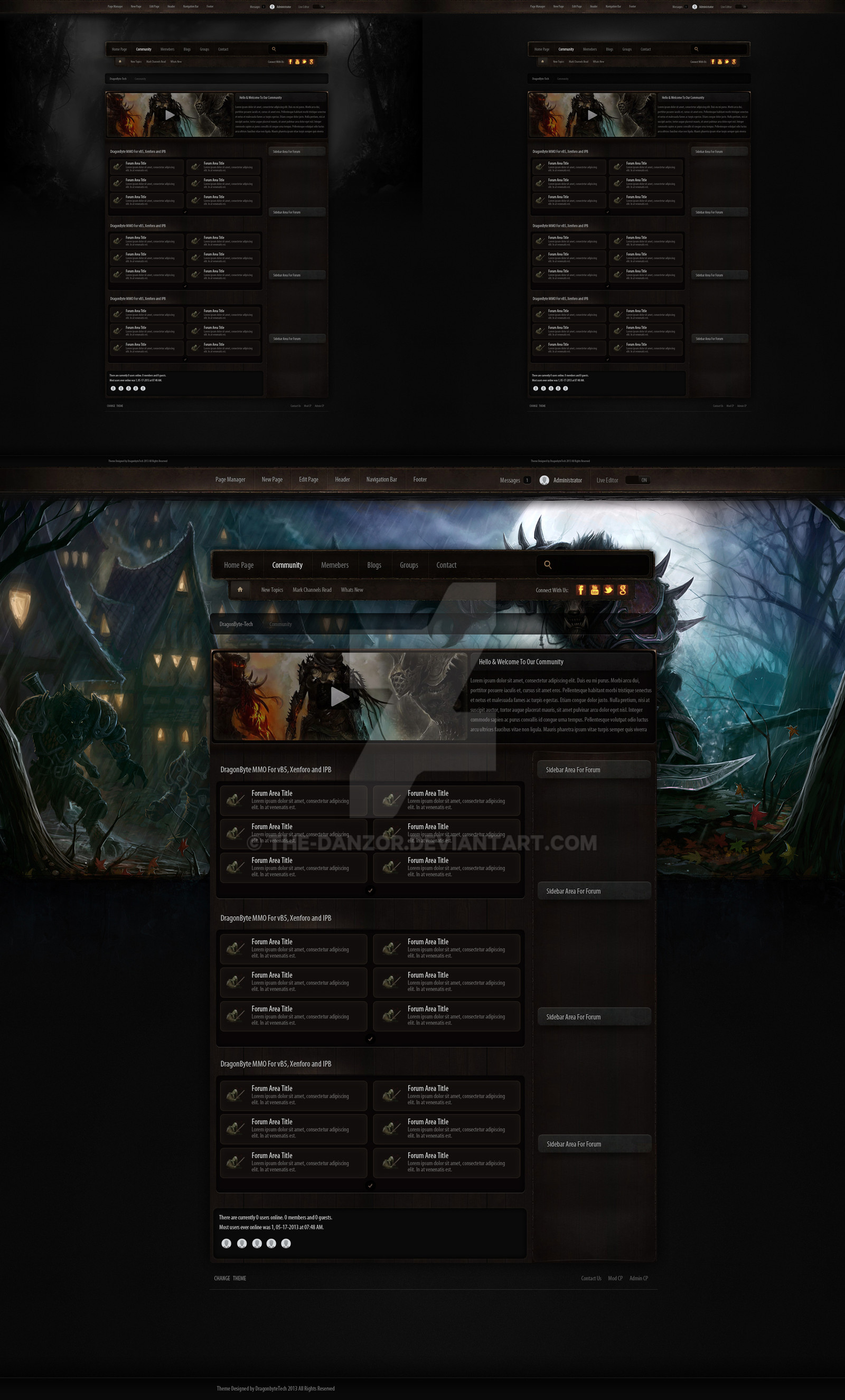The image size is (845, 1400).
Task: Click the Administrator avatar in large mockup
Action: click(544, 480)
